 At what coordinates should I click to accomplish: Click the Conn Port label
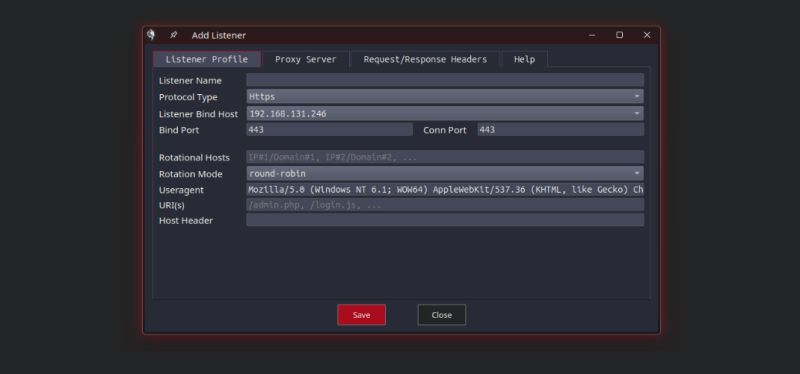click(x=445, y=130)
